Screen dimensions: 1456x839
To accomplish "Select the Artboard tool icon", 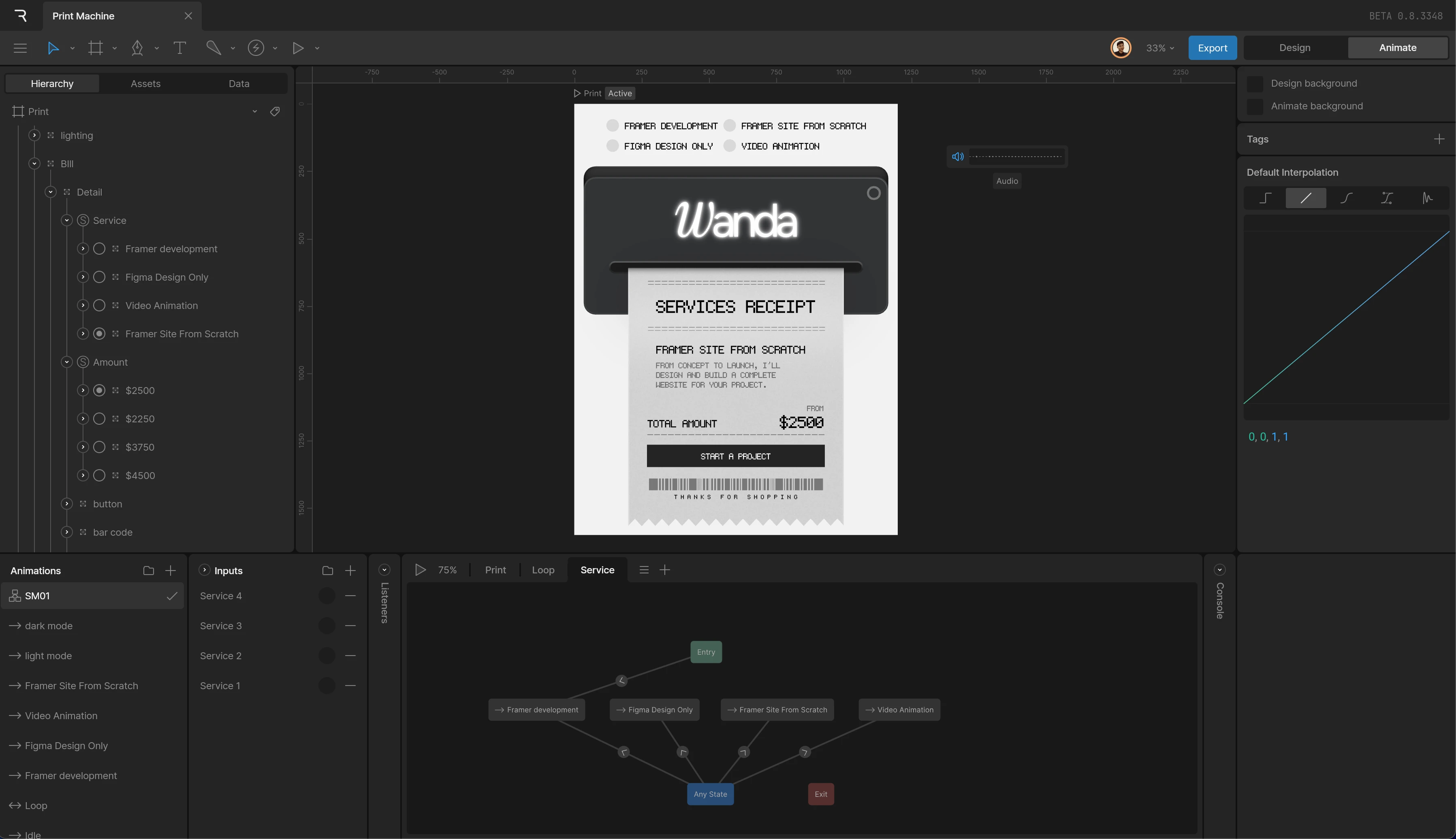I will [96, 48].
